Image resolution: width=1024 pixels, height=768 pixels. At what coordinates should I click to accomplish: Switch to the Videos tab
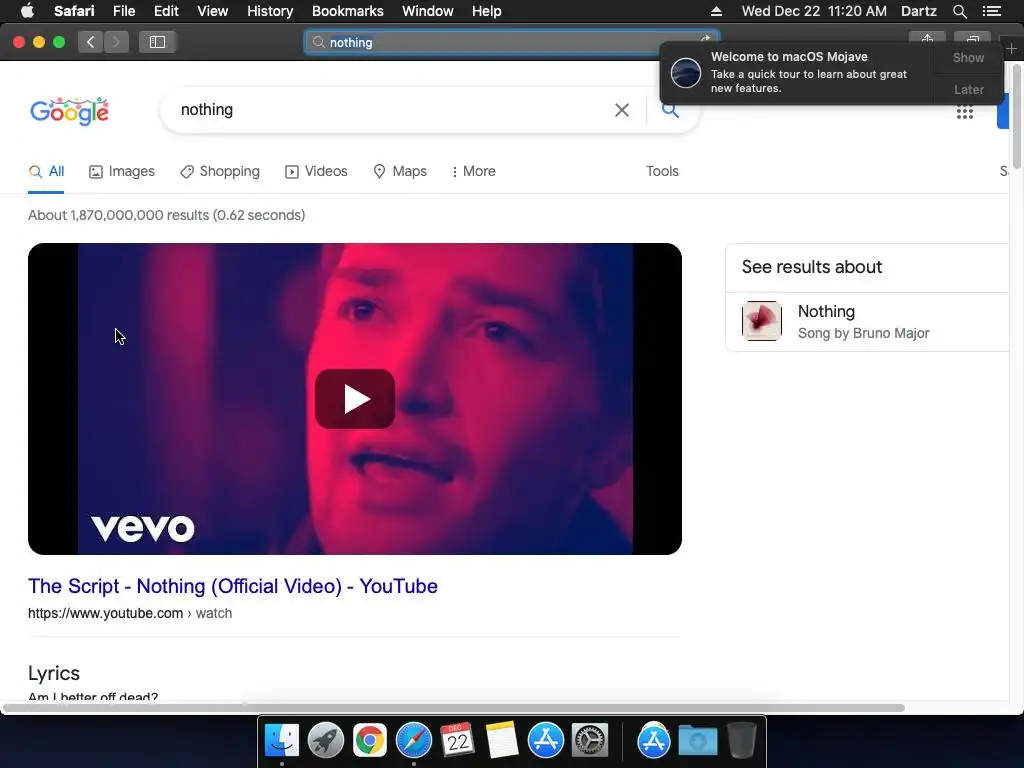316,171
